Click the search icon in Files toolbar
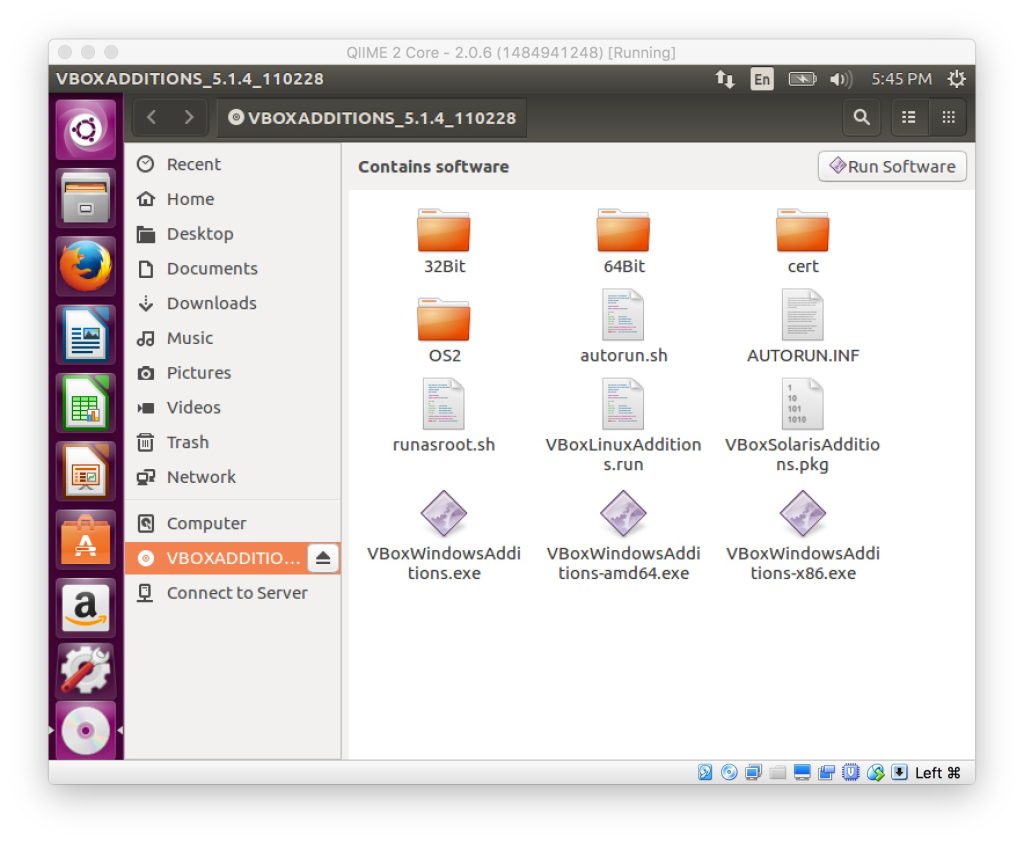This screenshot has width=1024, height=842. click(x=861, y=118)
